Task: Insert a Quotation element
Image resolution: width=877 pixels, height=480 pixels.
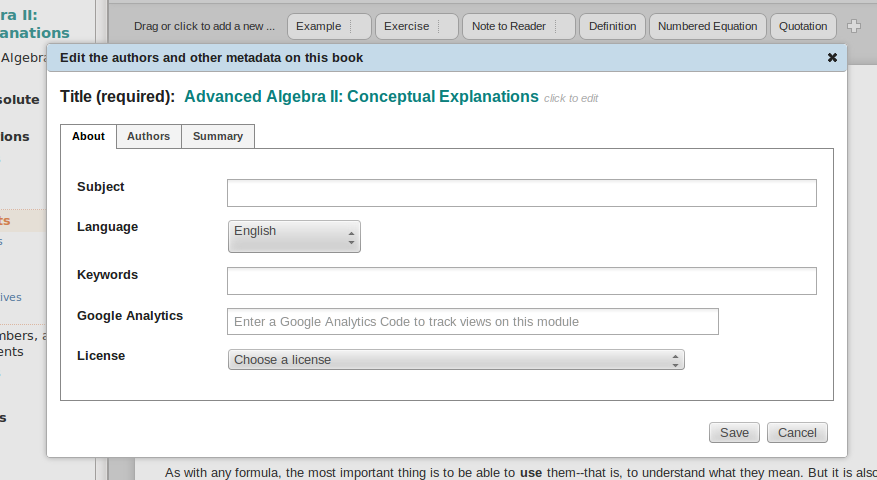Action: [803, 26]
